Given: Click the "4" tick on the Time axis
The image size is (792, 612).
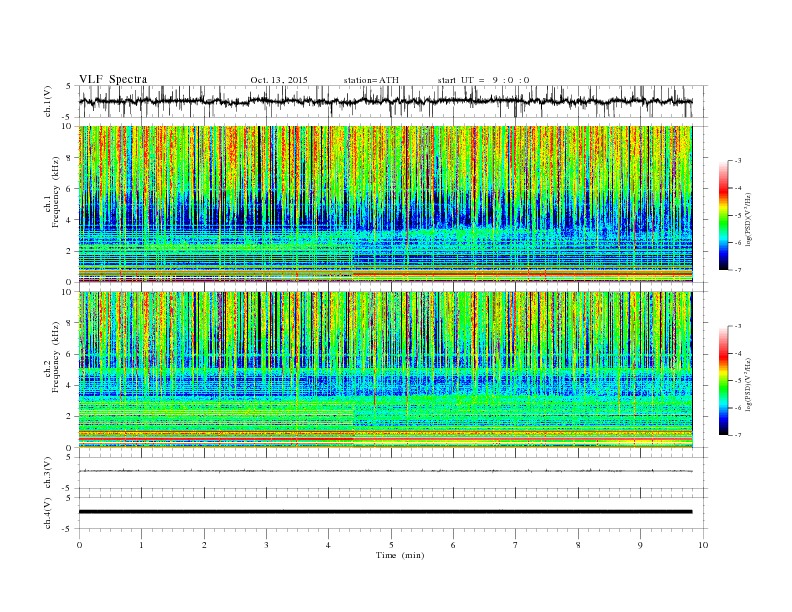Looking at the screenshot, I should coord(328,545).
